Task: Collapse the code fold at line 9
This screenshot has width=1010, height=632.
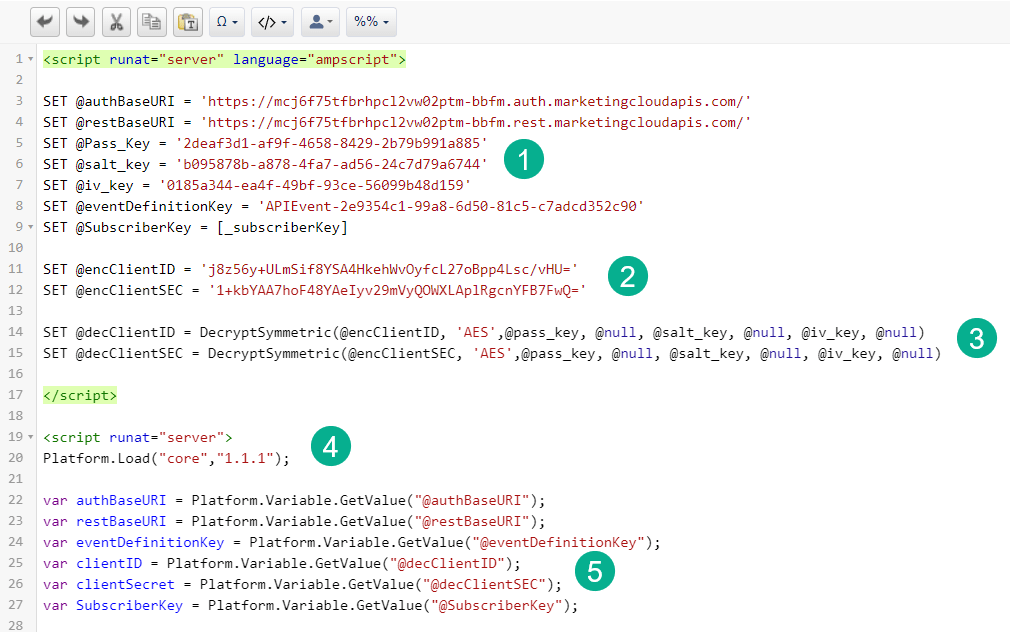Action: pyautogui.click(x=30, y=227)
